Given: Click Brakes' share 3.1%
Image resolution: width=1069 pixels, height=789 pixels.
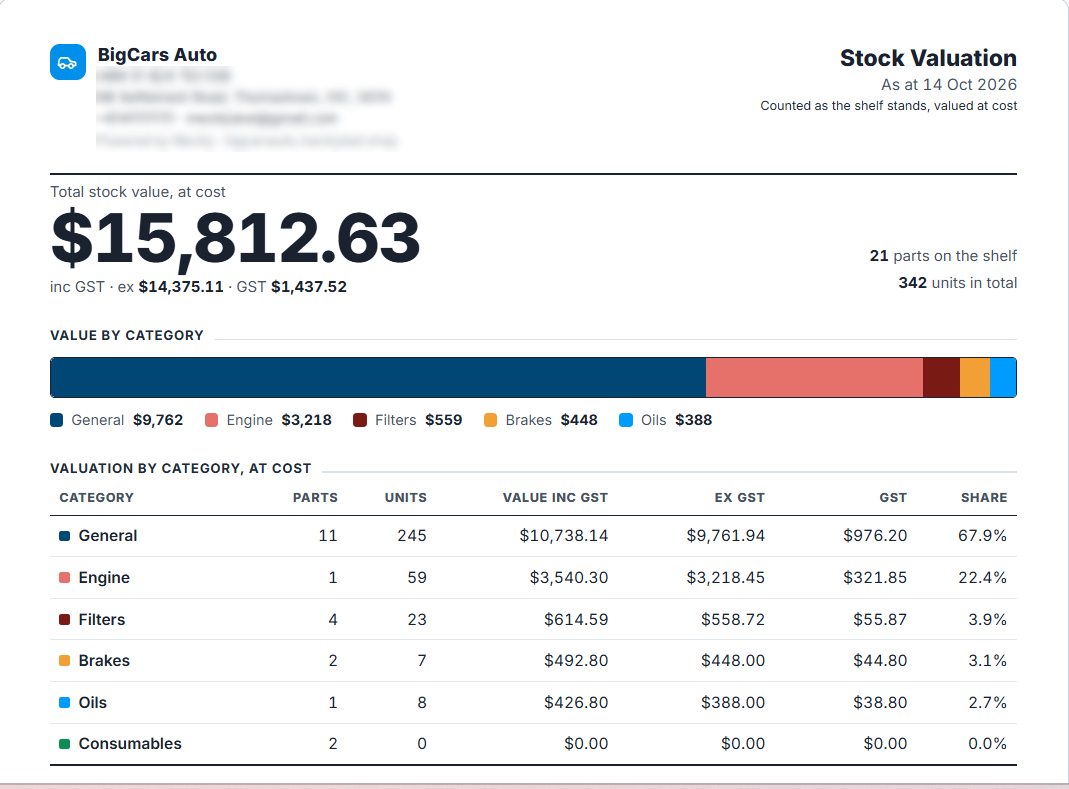Looking at the screenshot, I should click(988, 661).
